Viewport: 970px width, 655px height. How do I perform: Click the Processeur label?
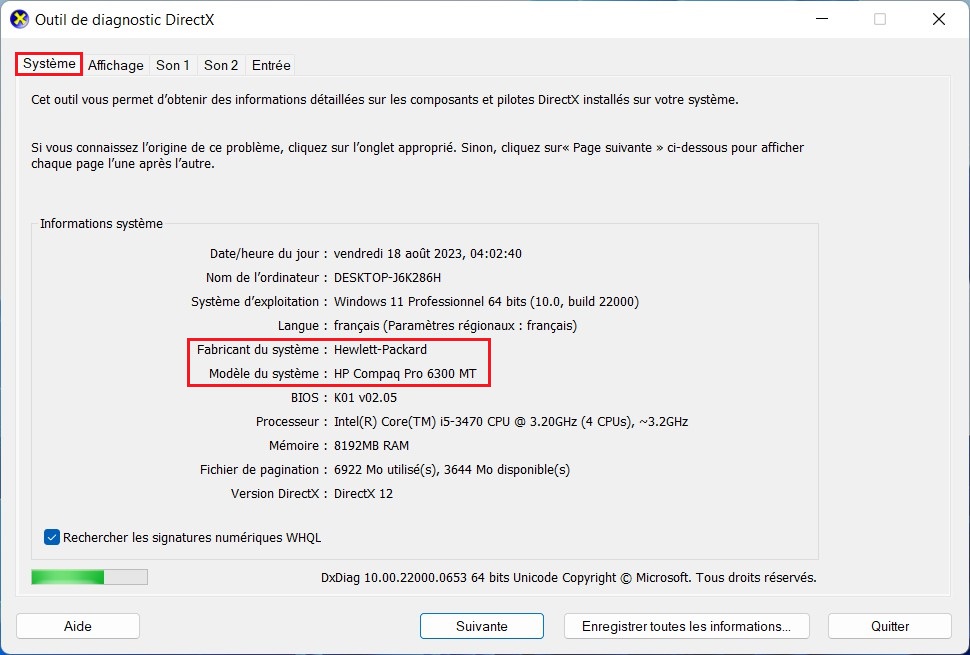[x=291, y=422]
